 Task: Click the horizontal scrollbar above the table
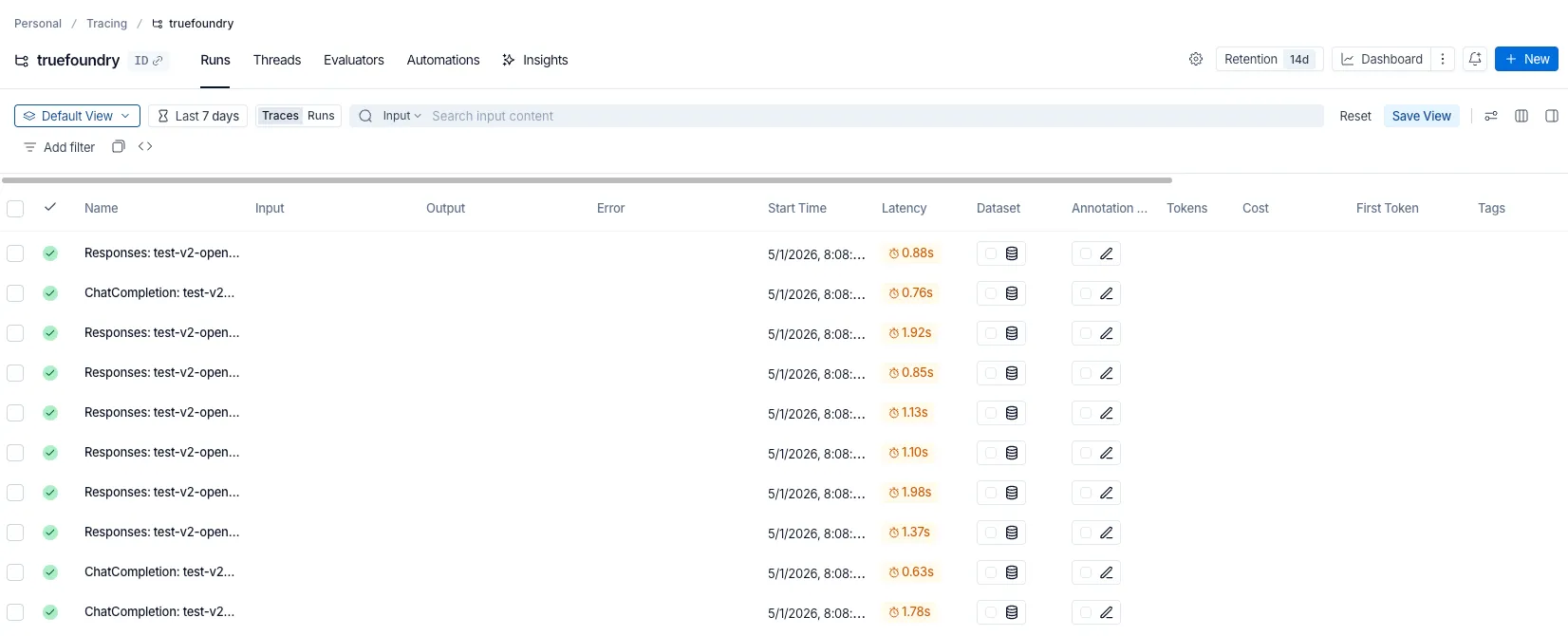click(x=587, y=179)
